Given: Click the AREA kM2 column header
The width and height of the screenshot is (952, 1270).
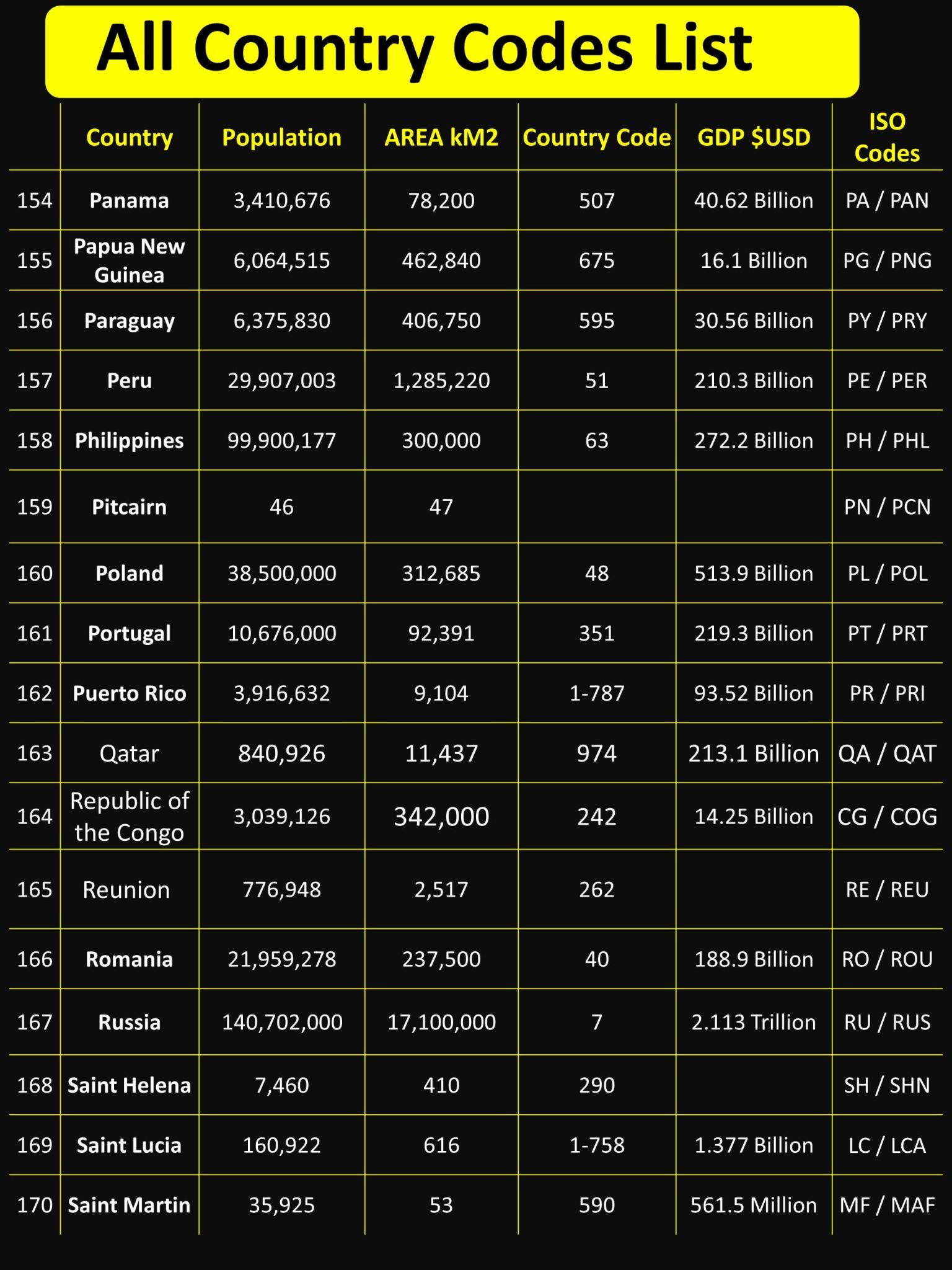Looking at the screenshot, I should point(441,138).
